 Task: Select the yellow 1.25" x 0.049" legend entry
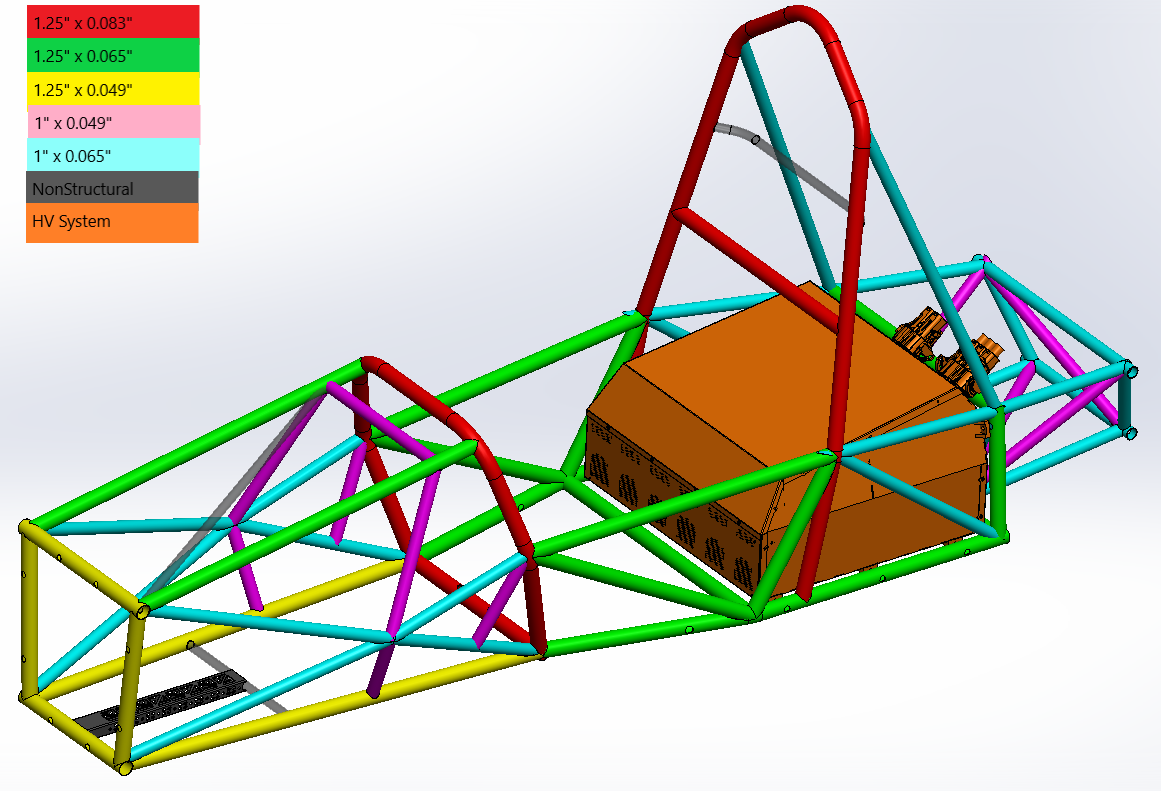coord(112,90)
